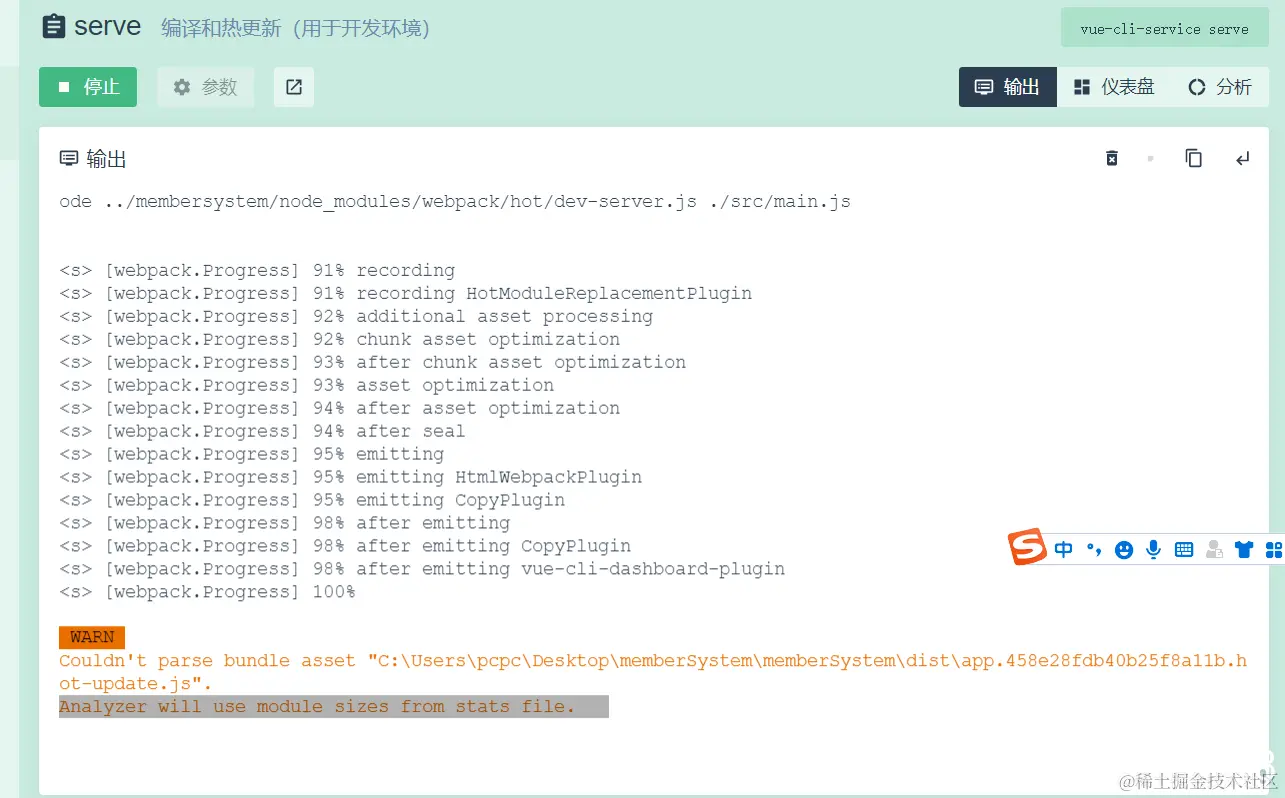Switch to the 仪表盘 dashboard tab
Image resolution: width=1285 pixels, height=798 pixels.
click(x=1114, y=87)
